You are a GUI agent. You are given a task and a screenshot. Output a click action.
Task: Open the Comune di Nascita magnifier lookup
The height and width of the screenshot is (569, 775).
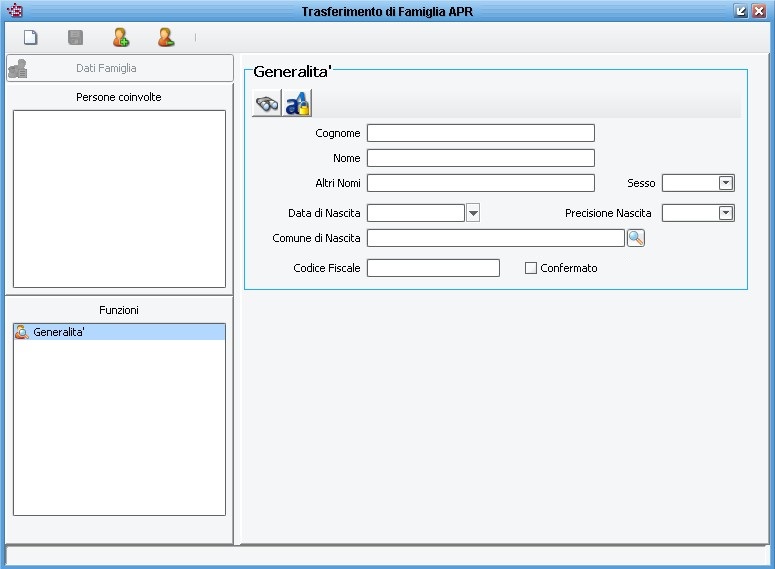[636, 238]
